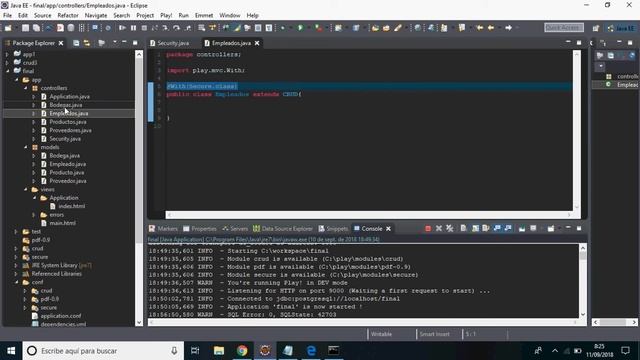Select Empleado.java in models

coord(67,164)
